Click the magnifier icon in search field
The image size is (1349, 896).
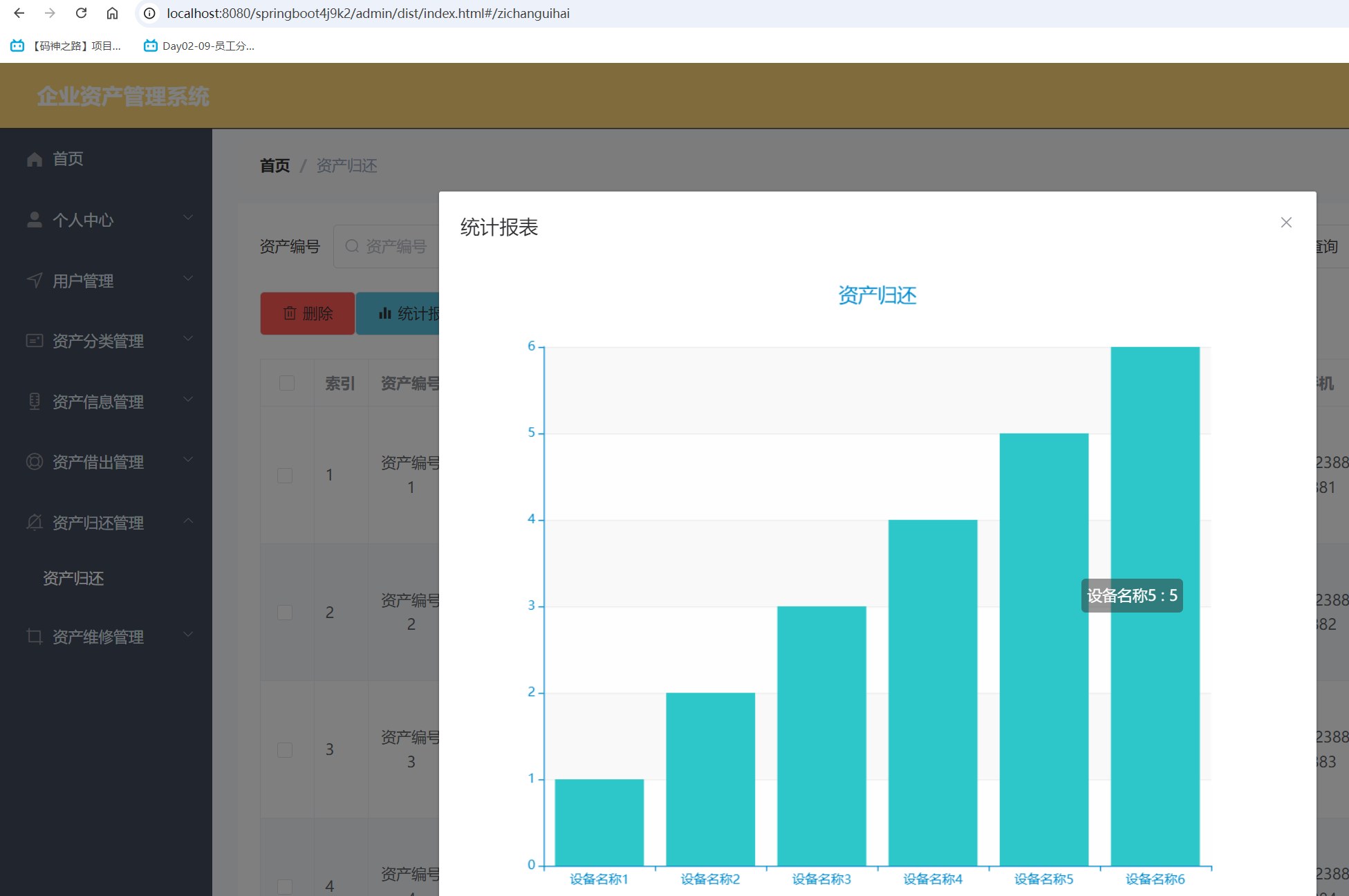tap(352, 246)
